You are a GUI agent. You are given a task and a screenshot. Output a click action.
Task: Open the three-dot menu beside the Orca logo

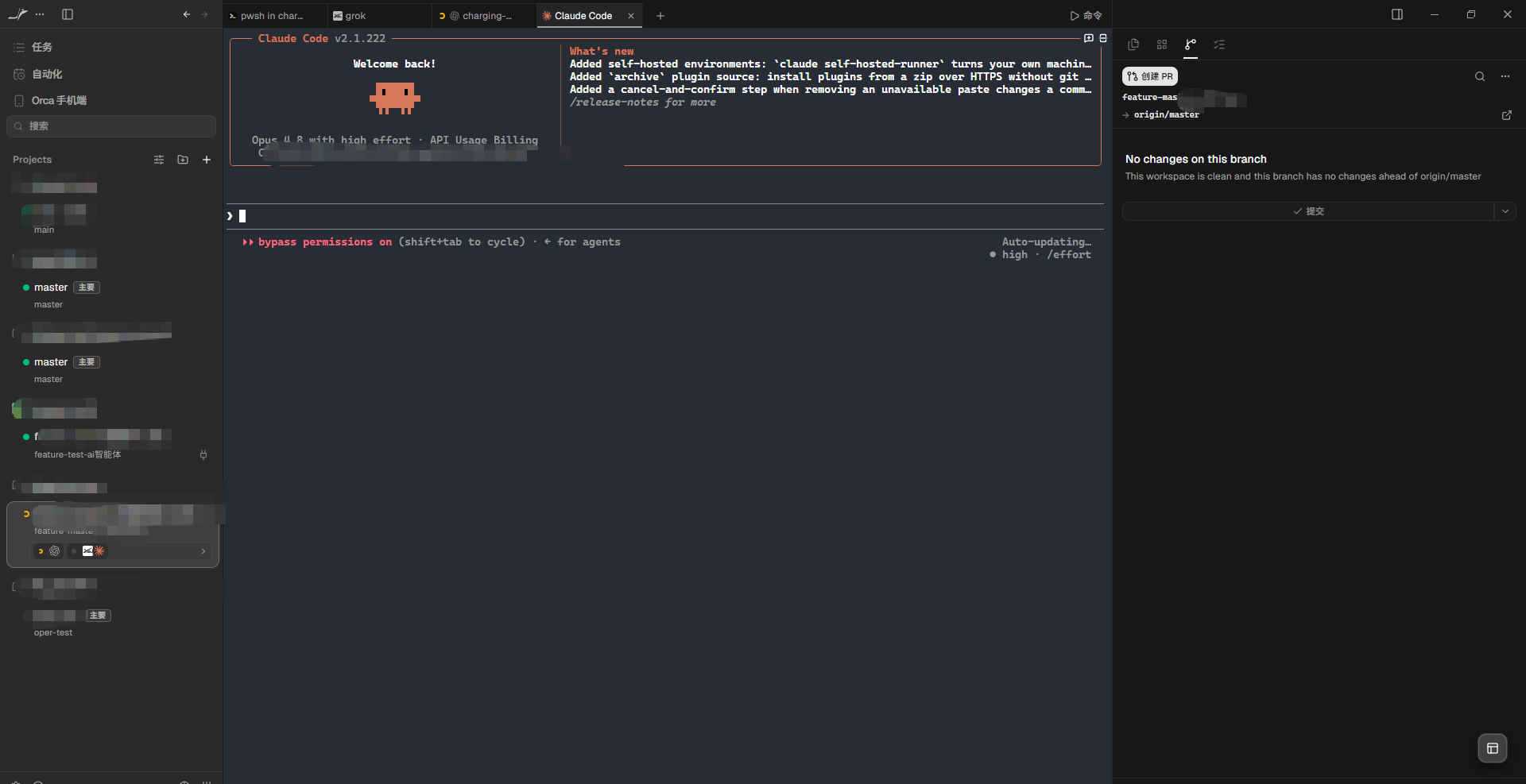(41, 14)
